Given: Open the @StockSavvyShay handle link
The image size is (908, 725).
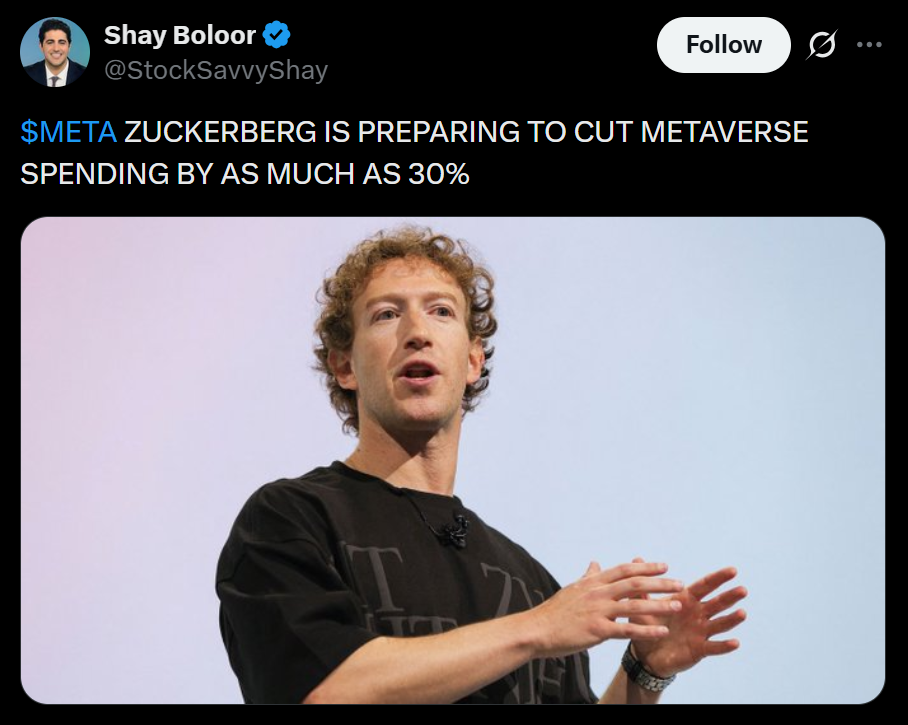Looking at the screenshot, I should click(216, 70).
